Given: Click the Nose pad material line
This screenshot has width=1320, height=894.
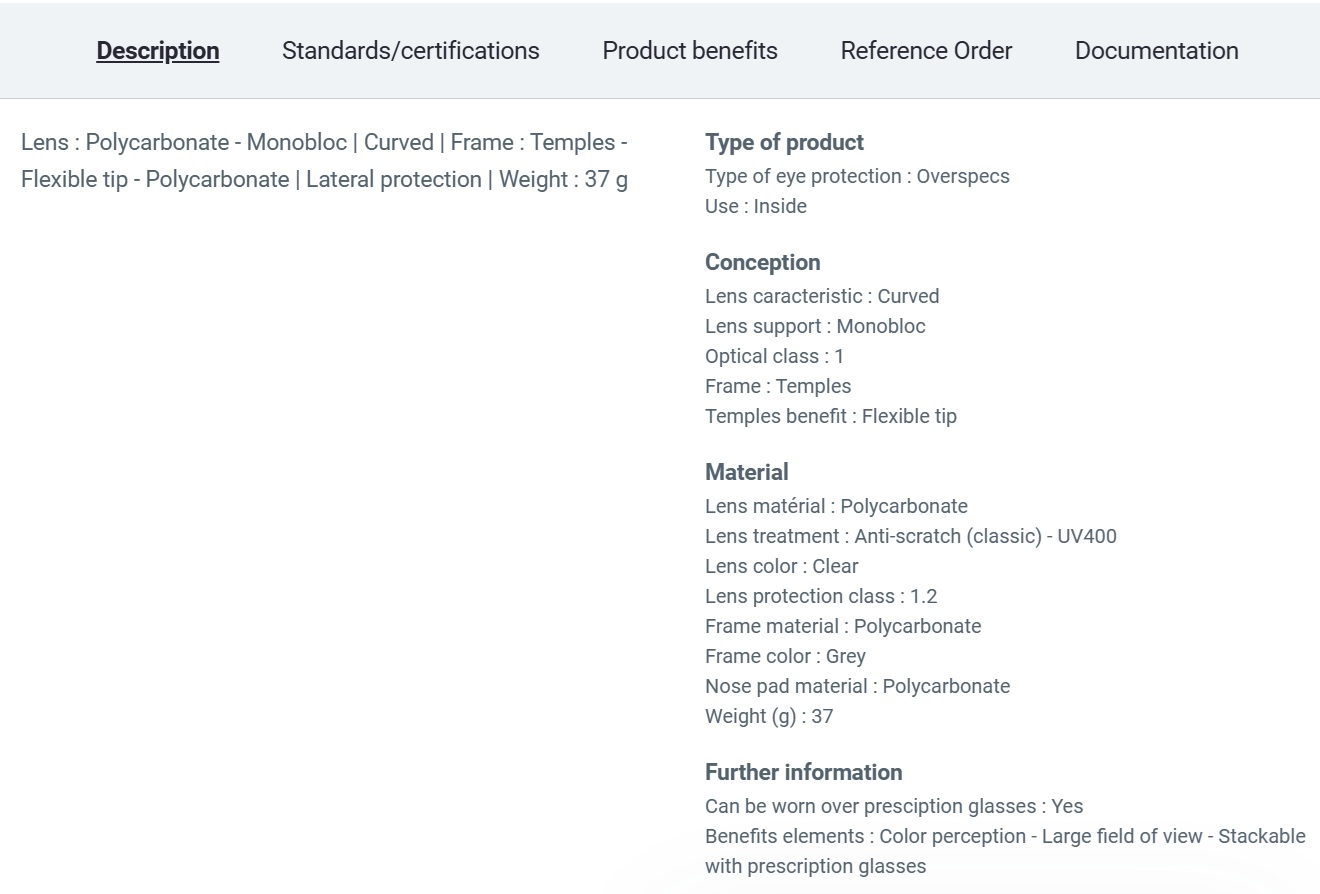Looking at the screenshot, I should tap(857, 686).
